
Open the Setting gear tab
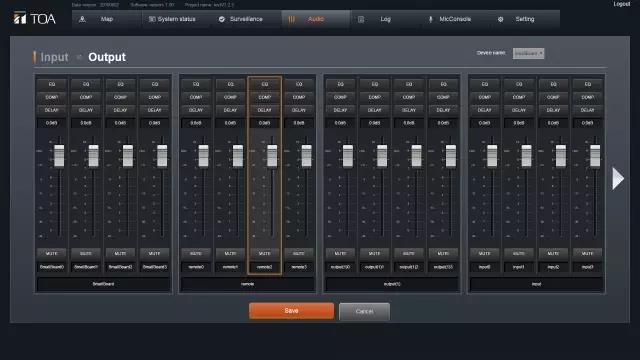[500, 19]
